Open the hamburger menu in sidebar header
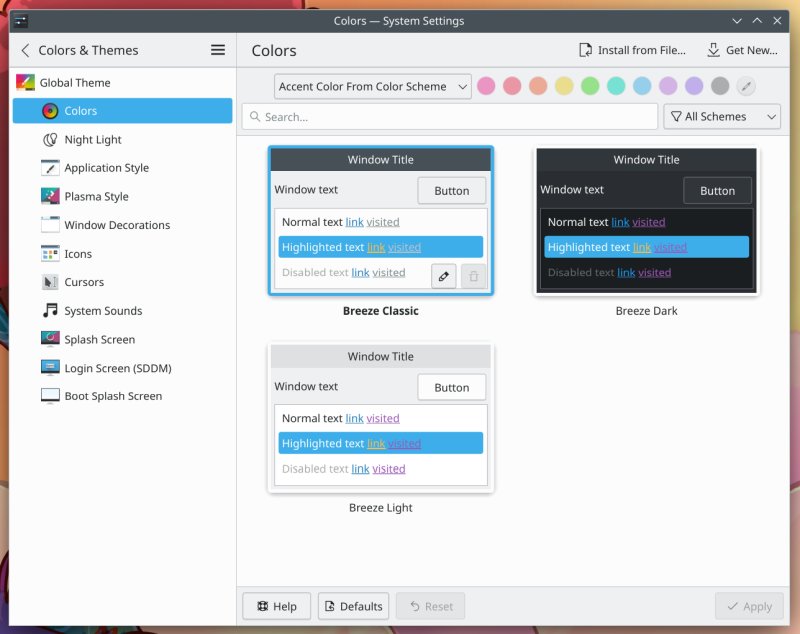The width and height of the screenshot is (800, 634). (218, 50)
